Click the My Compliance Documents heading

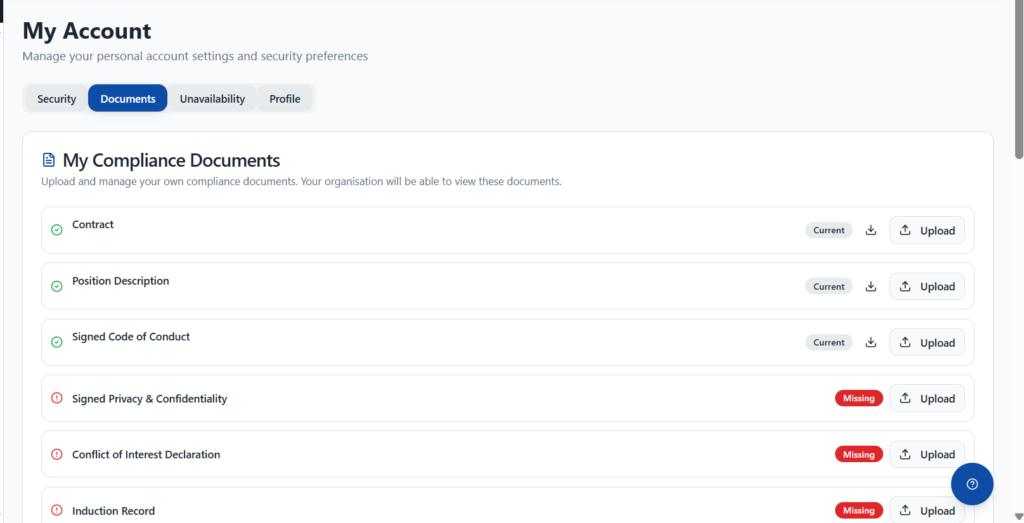pyautogui.click(x=171, y=160)
